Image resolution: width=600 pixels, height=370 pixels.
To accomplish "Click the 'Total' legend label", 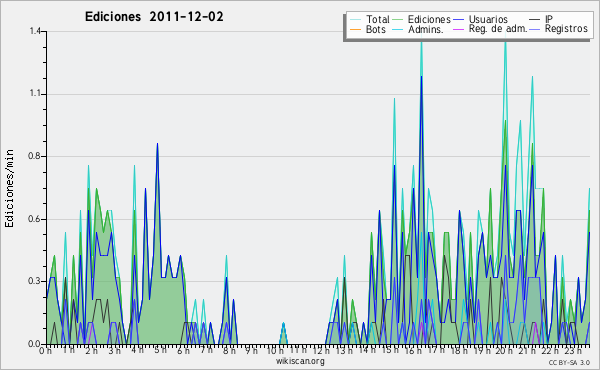I will [x=378, y=19].
